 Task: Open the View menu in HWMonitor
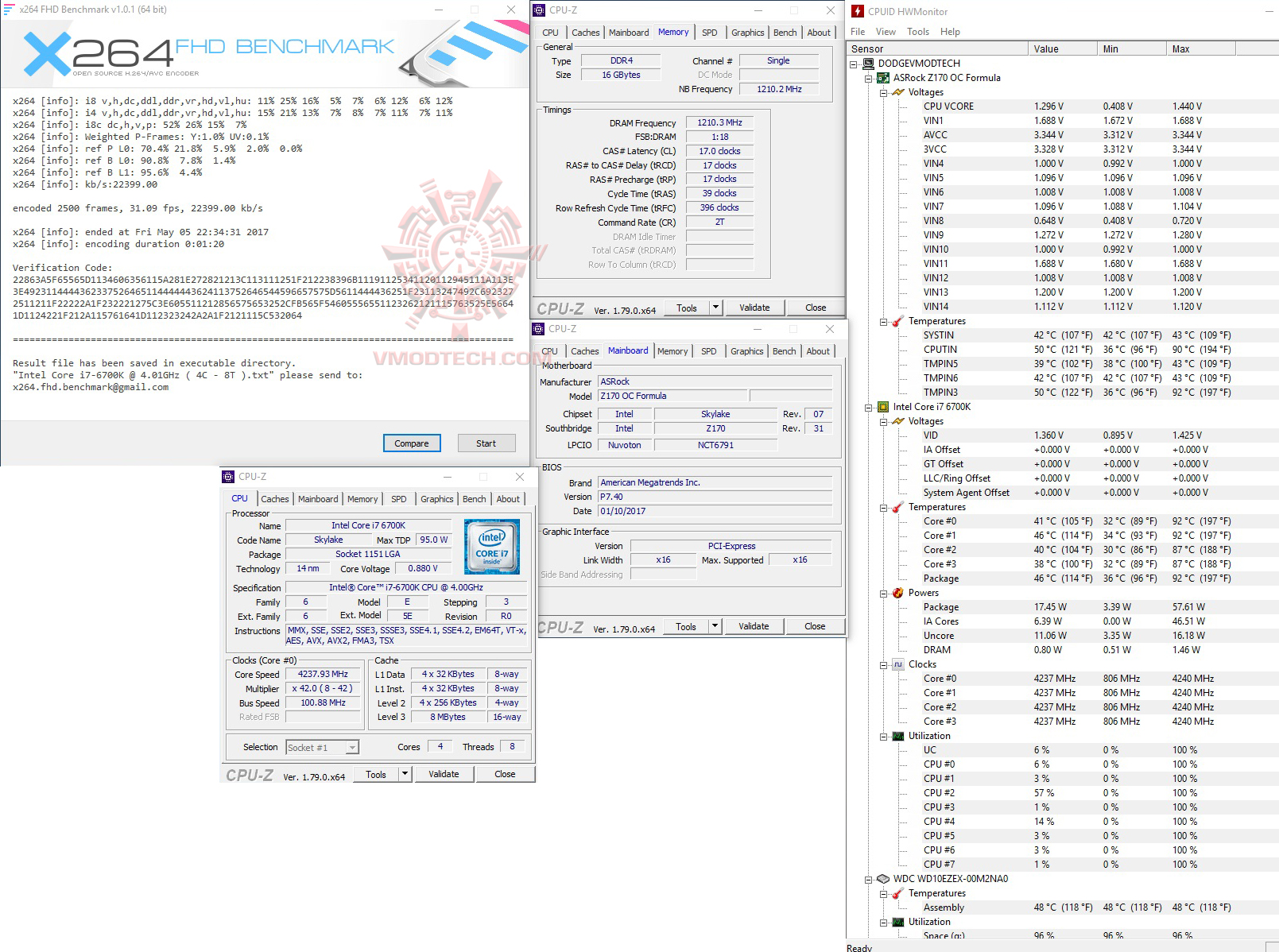click(886, 32)
